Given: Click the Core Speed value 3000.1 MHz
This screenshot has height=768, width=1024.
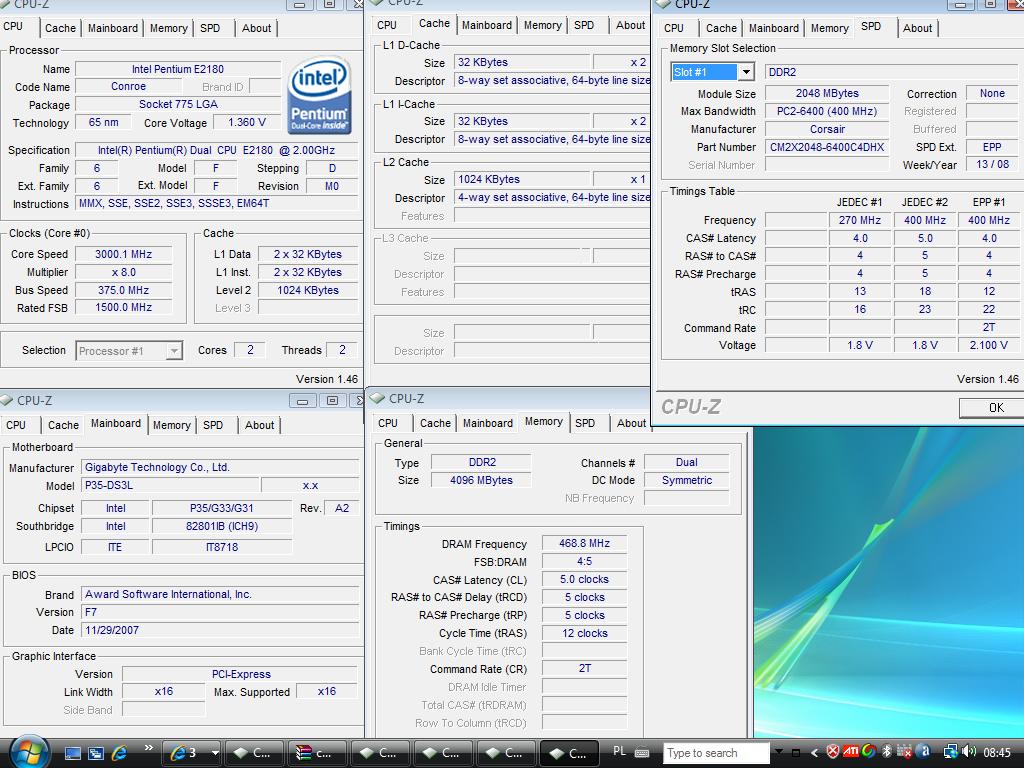Looking at the screenshot, I should [x=123, y=254].
